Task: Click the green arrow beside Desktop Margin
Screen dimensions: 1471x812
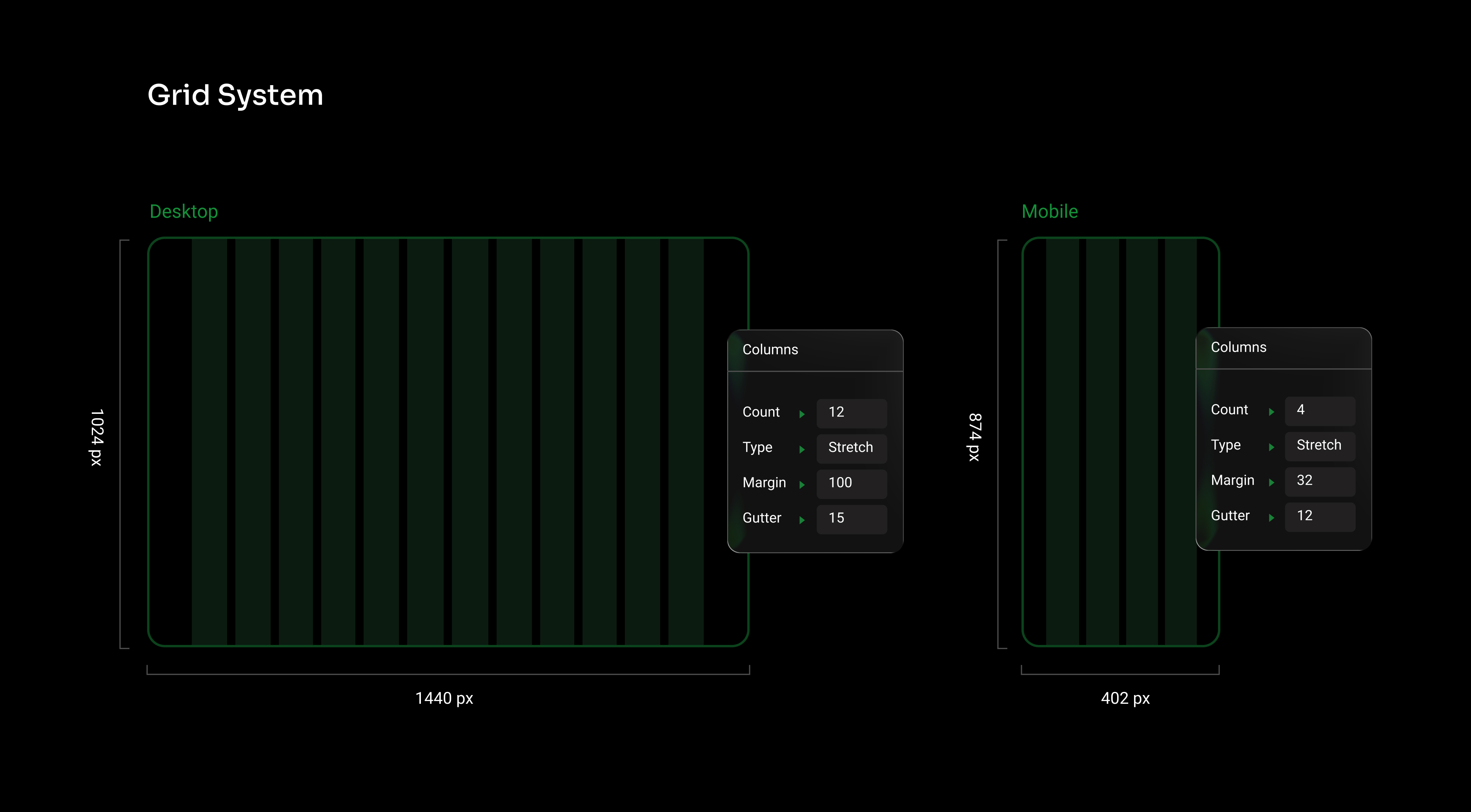Action: tap(802, 485)
